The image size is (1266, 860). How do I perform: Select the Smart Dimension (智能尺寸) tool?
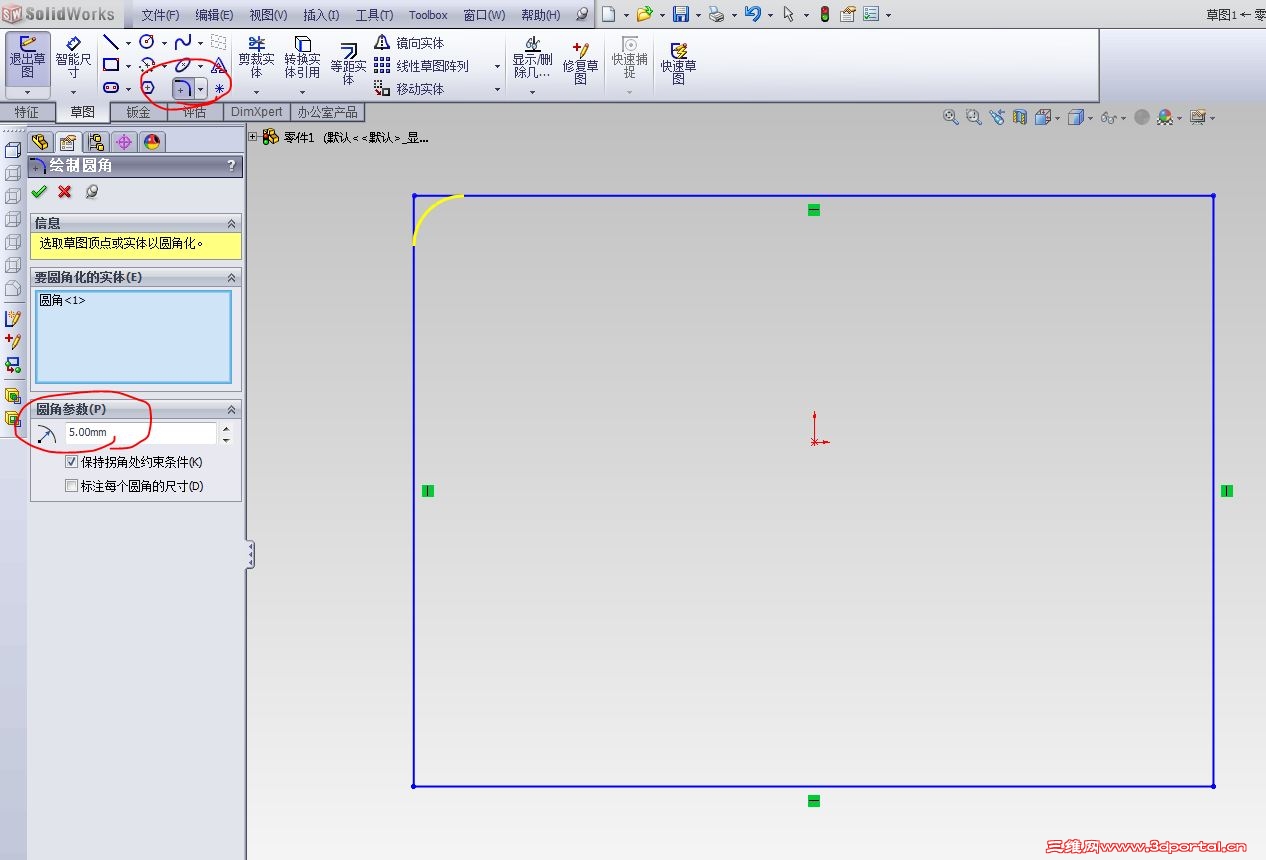(x=73, y=57)
